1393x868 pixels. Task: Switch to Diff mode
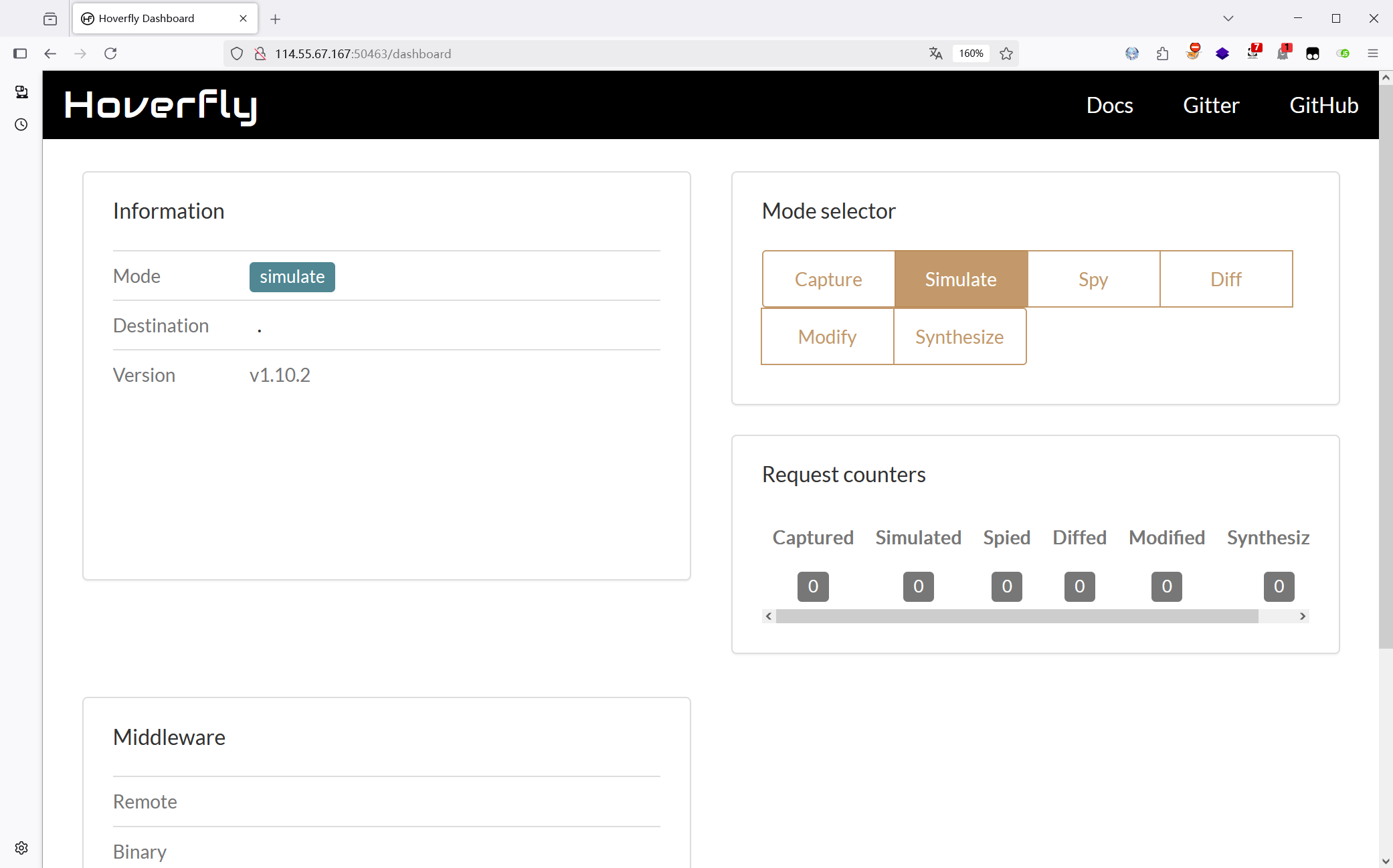[x=1226, y=279]
